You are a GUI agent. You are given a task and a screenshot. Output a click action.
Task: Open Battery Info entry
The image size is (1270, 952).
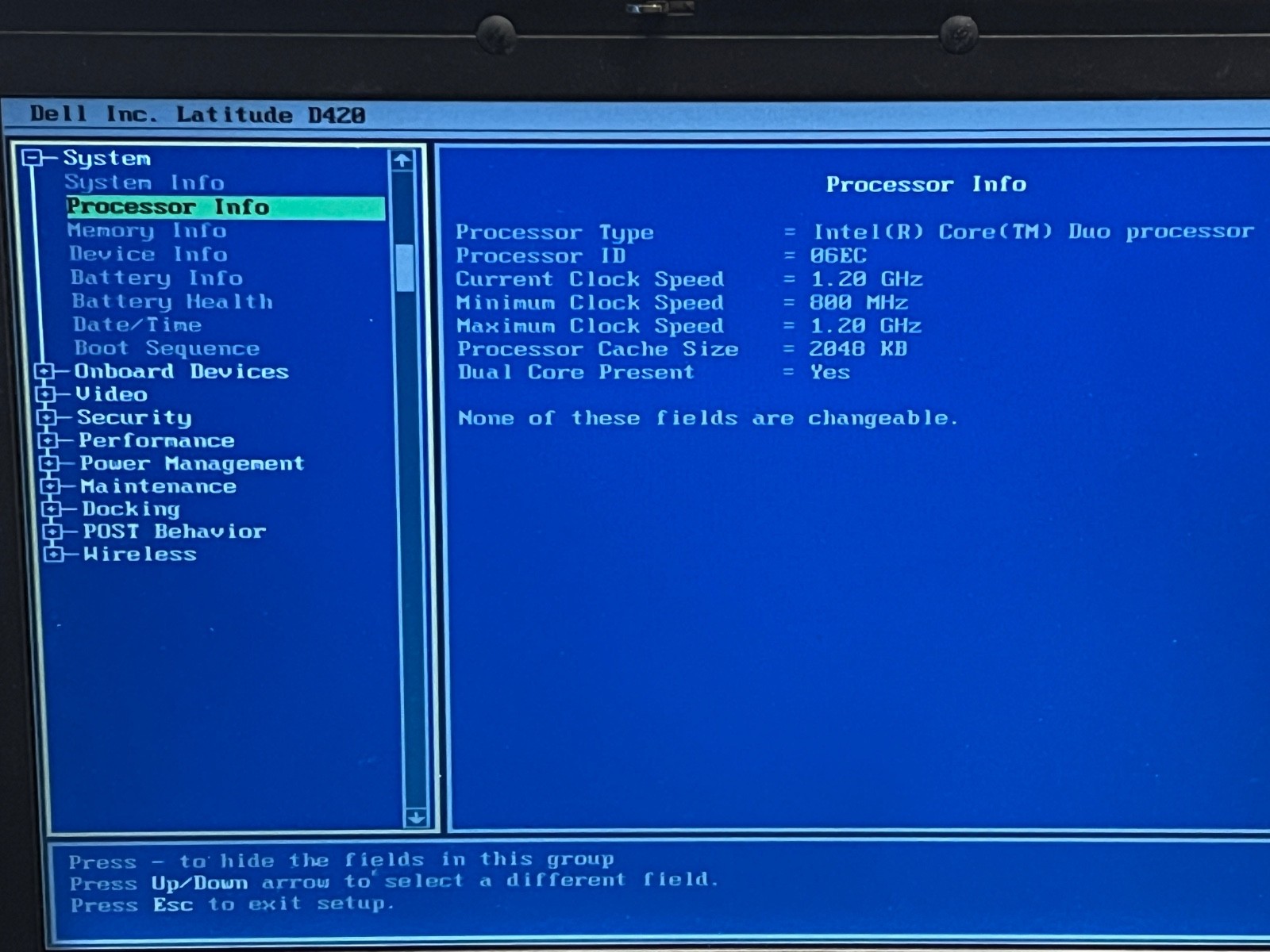tap(156, 278)
